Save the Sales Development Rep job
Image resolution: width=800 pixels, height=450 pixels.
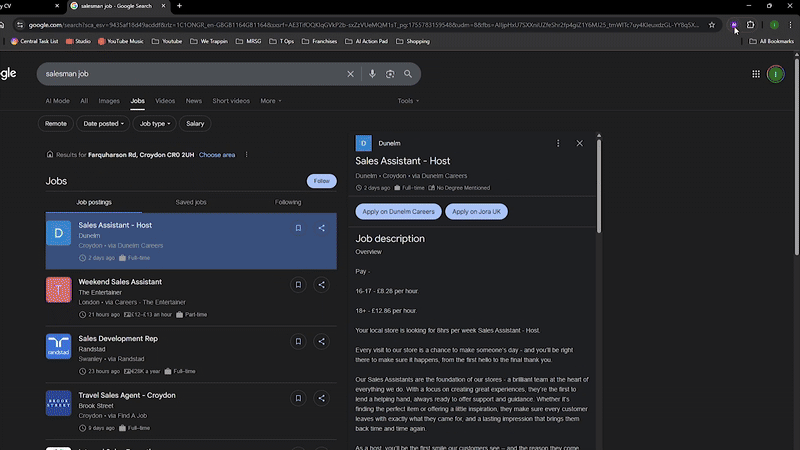click(298, 341)
